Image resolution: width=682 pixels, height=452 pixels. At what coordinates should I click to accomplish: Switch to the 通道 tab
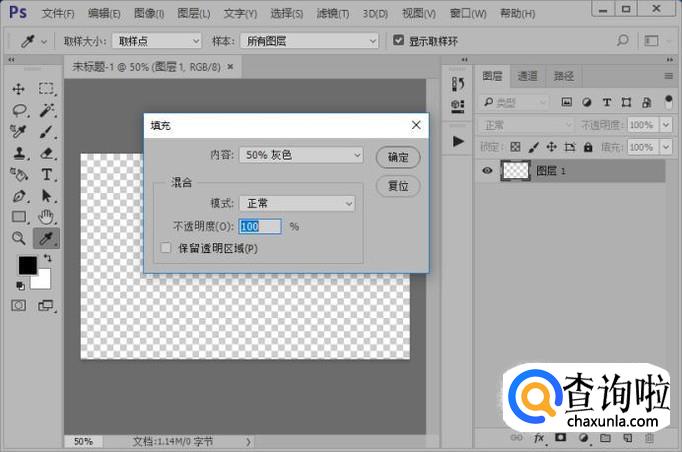point(527,77)
